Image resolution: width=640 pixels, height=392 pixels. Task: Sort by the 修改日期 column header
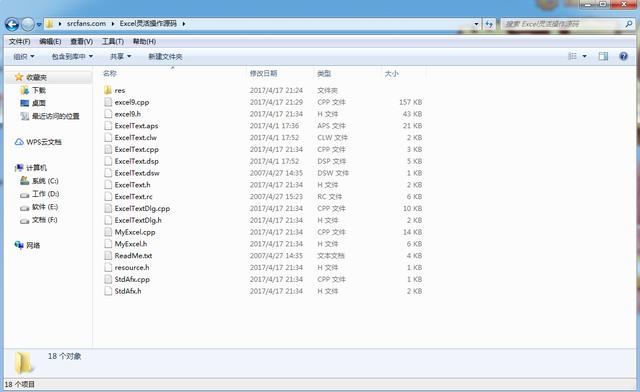263,74
